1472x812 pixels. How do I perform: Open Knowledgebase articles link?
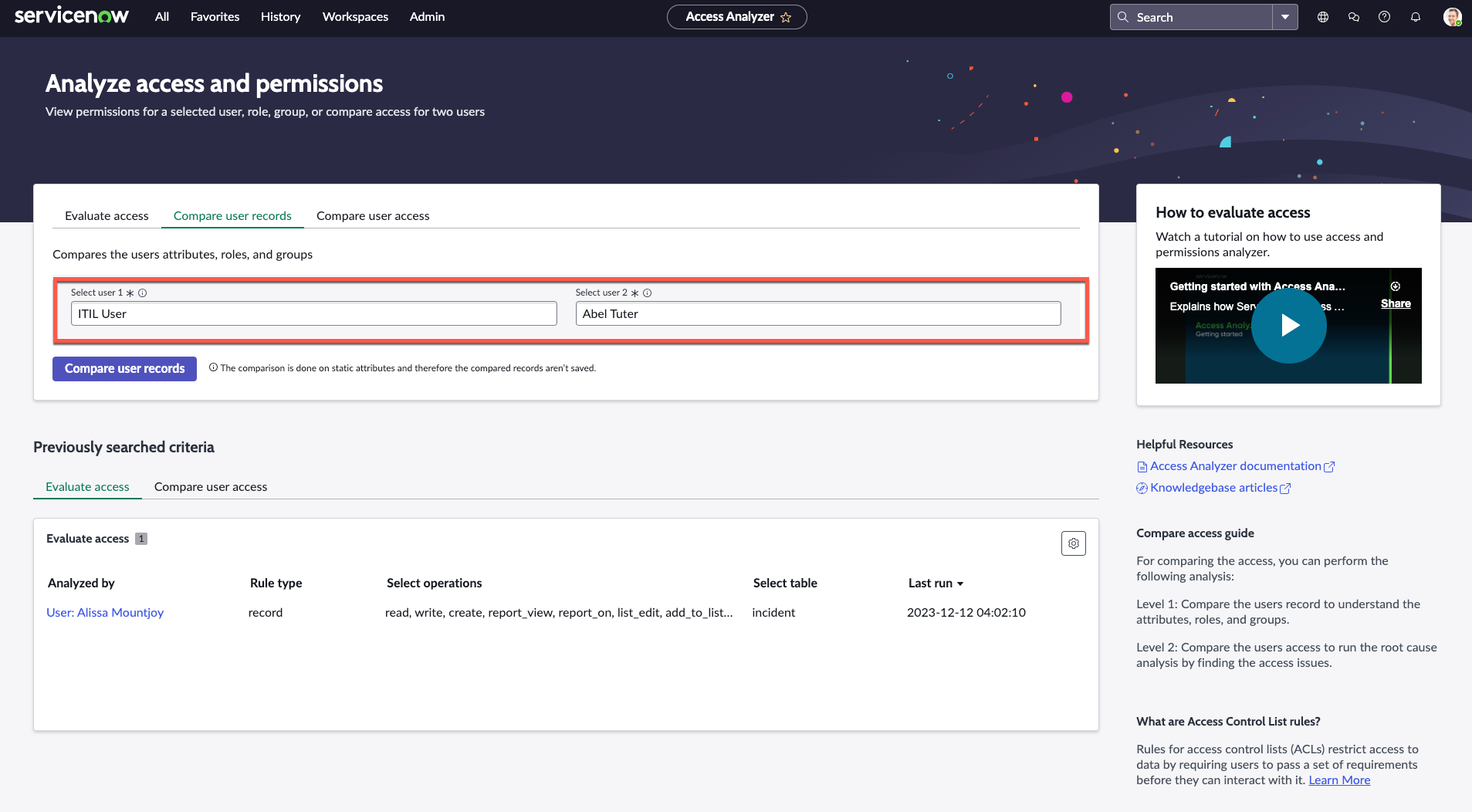point(1213,488)
